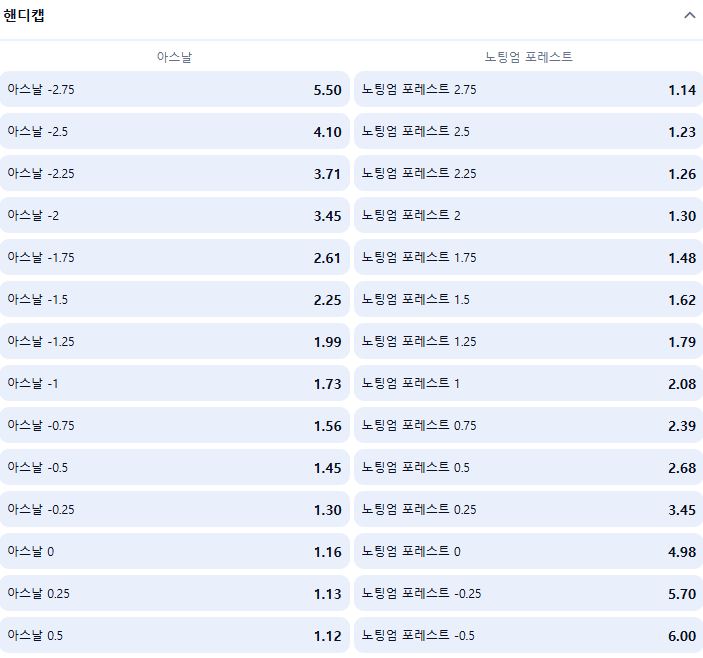Choose 아스날 -0.75 odds 1.56
The image size is (703, 658).
coord(174,425)
